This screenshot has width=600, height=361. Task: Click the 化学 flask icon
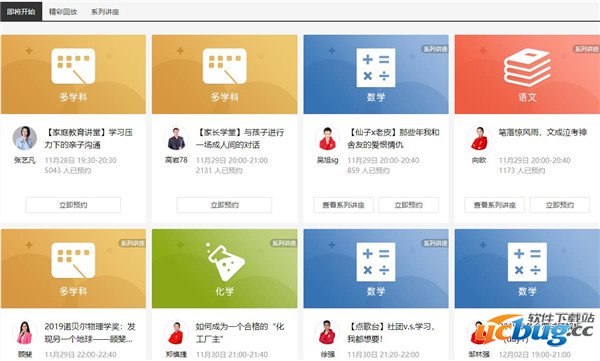coord(225,261)
